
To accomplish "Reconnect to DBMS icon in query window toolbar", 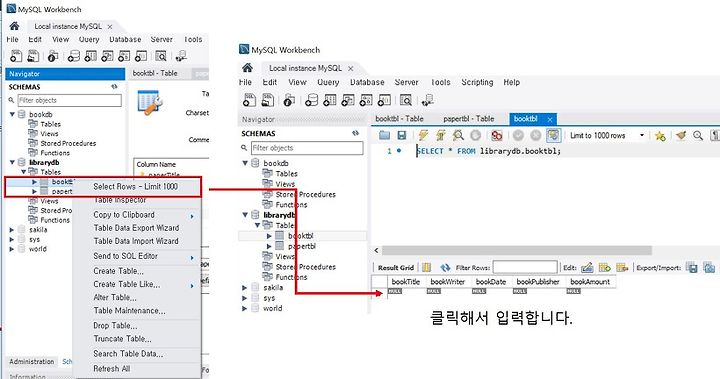I will [x=428, y=100].
